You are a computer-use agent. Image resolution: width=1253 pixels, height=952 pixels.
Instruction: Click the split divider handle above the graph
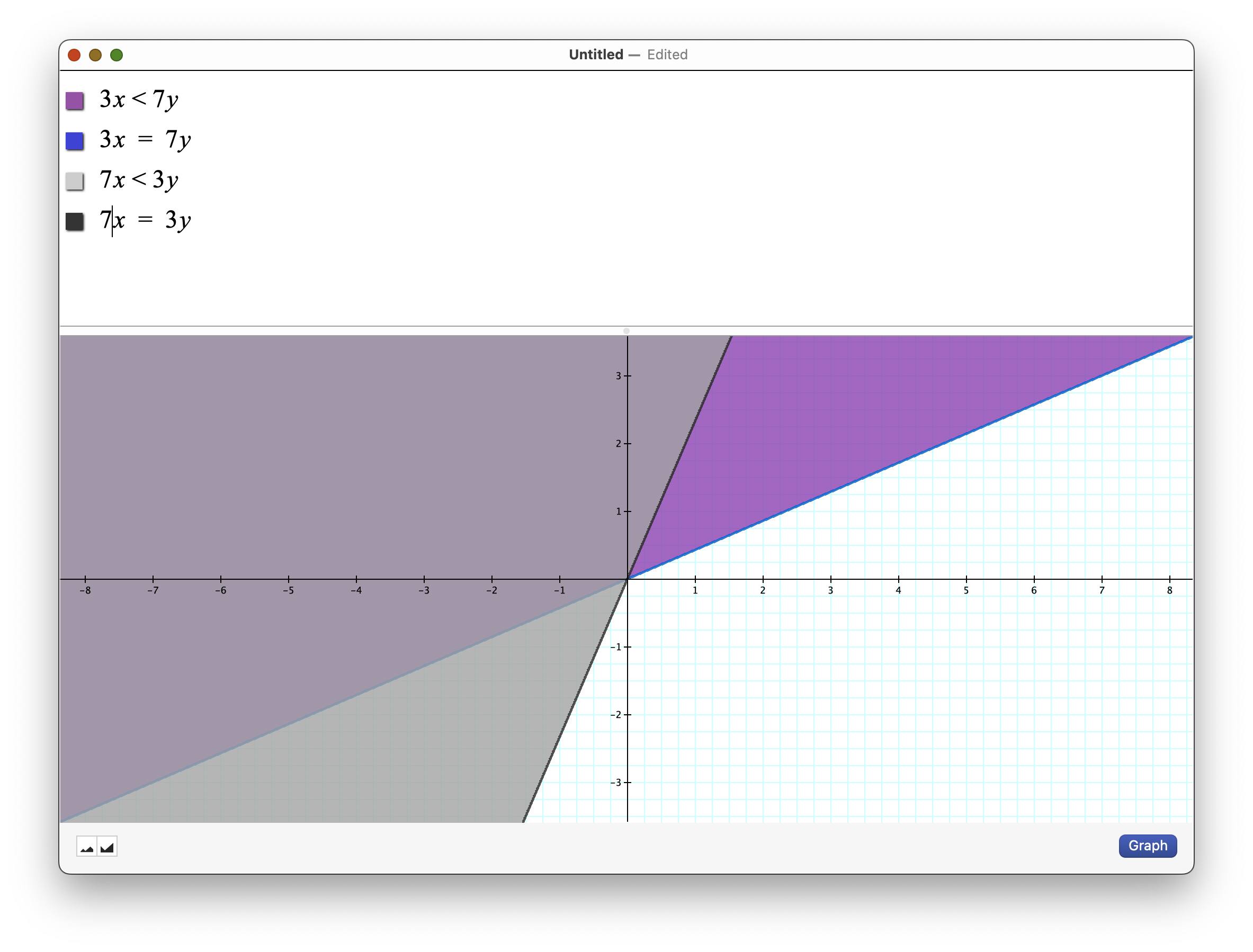coord(626,330)
